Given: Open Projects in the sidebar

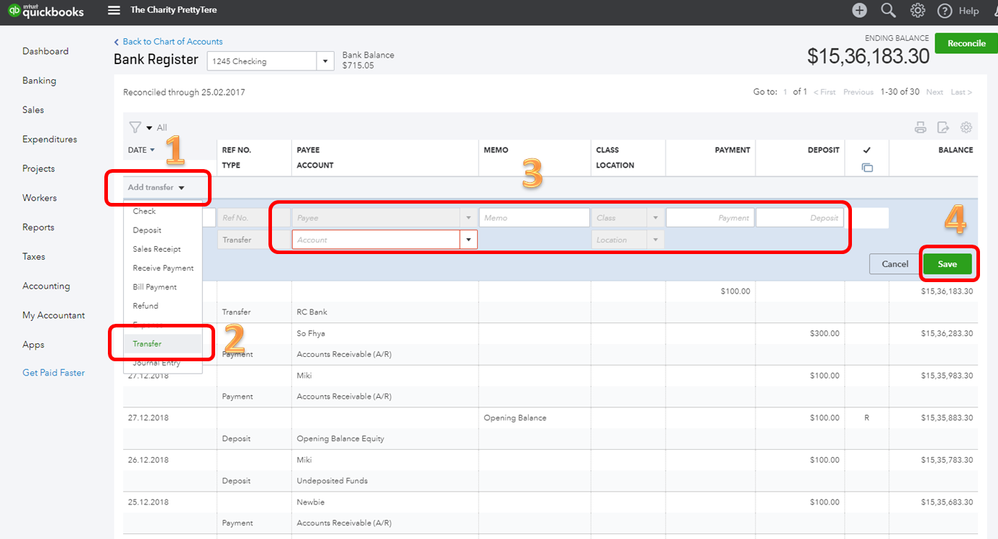Looking at the screenshot, I should click(38, 169).
